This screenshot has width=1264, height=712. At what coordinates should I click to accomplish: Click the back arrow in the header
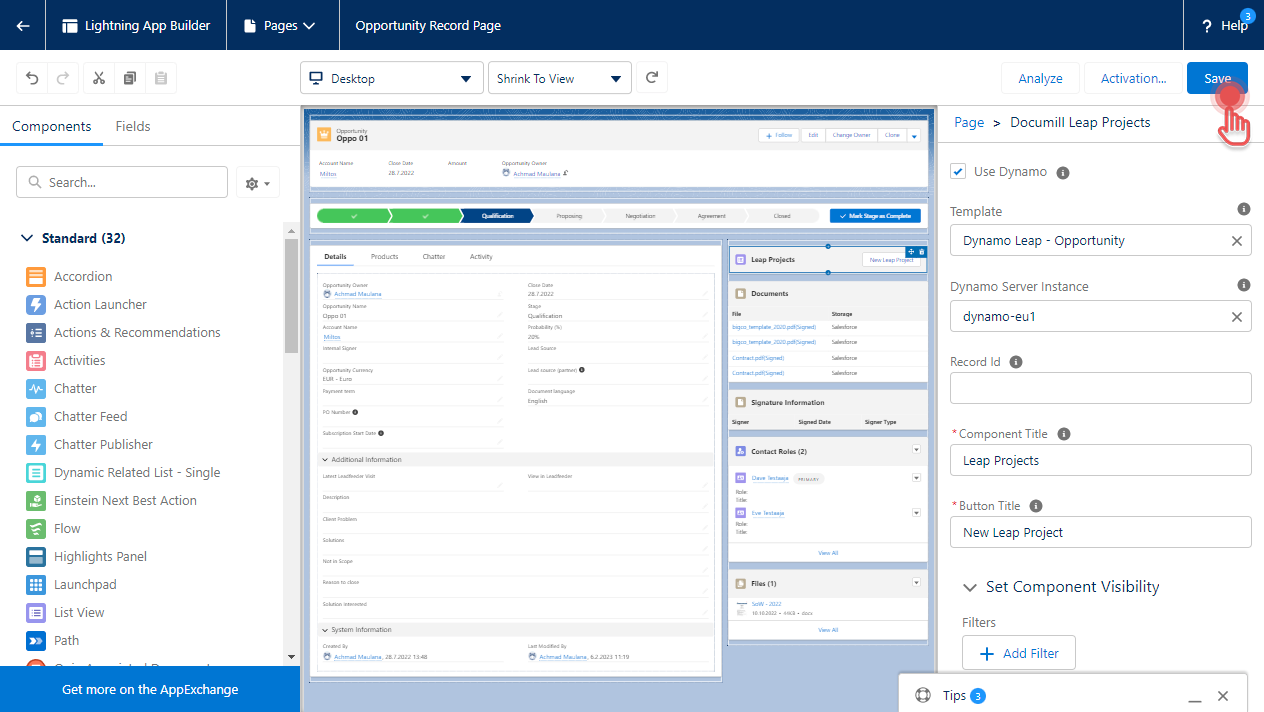pos(22,25)
